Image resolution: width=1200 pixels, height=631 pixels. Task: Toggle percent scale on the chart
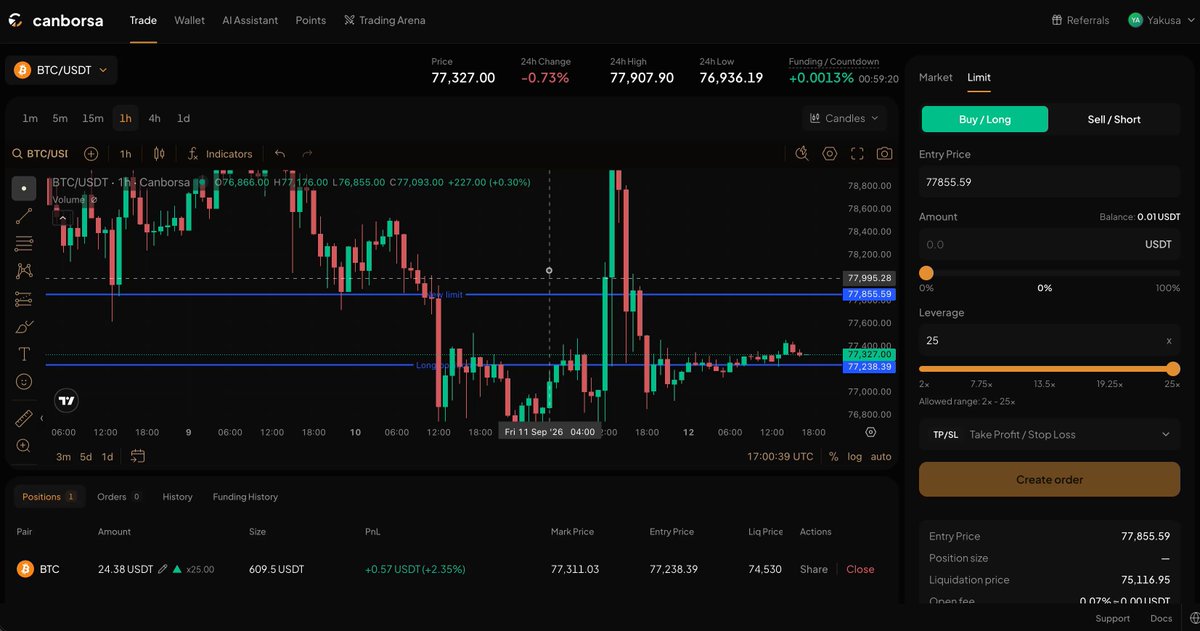coord(834,457)
